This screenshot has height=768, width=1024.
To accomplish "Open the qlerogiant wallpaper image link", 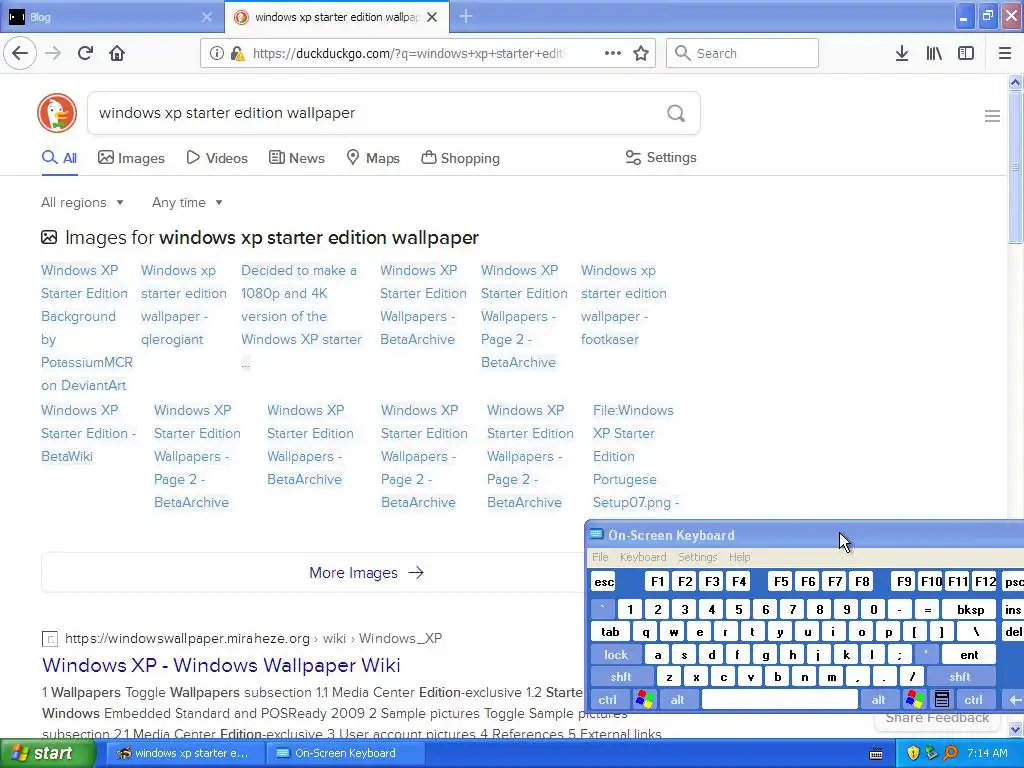I will [184, 305].
